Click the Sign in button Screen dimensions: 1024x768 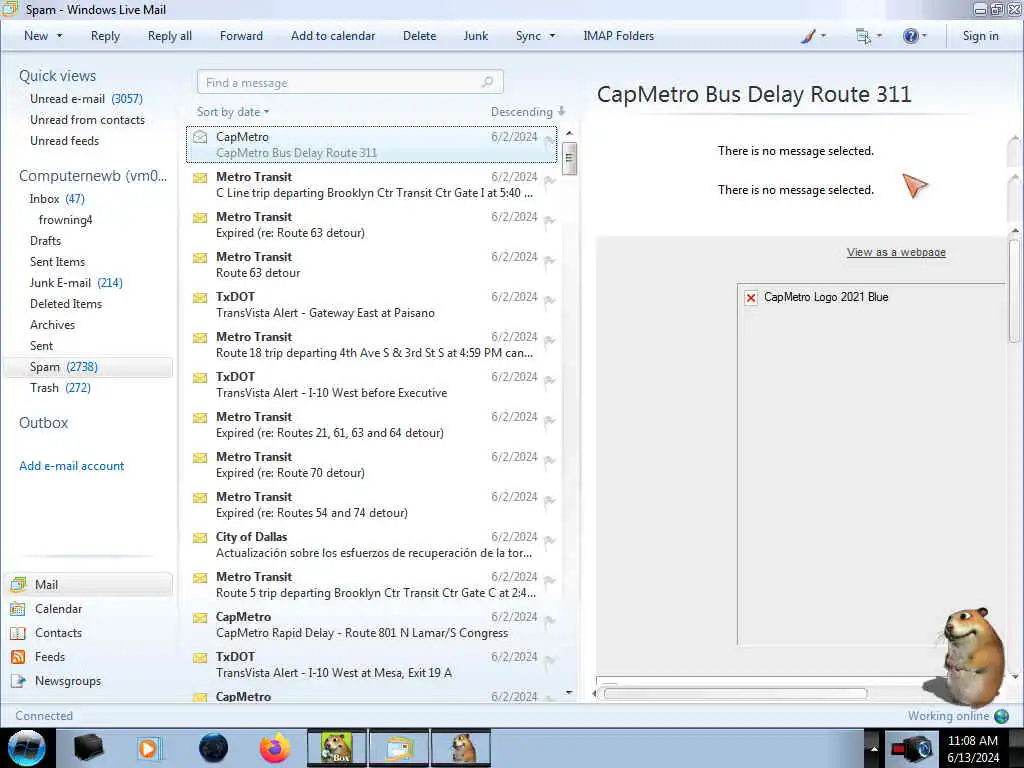(x=980, y=36)
